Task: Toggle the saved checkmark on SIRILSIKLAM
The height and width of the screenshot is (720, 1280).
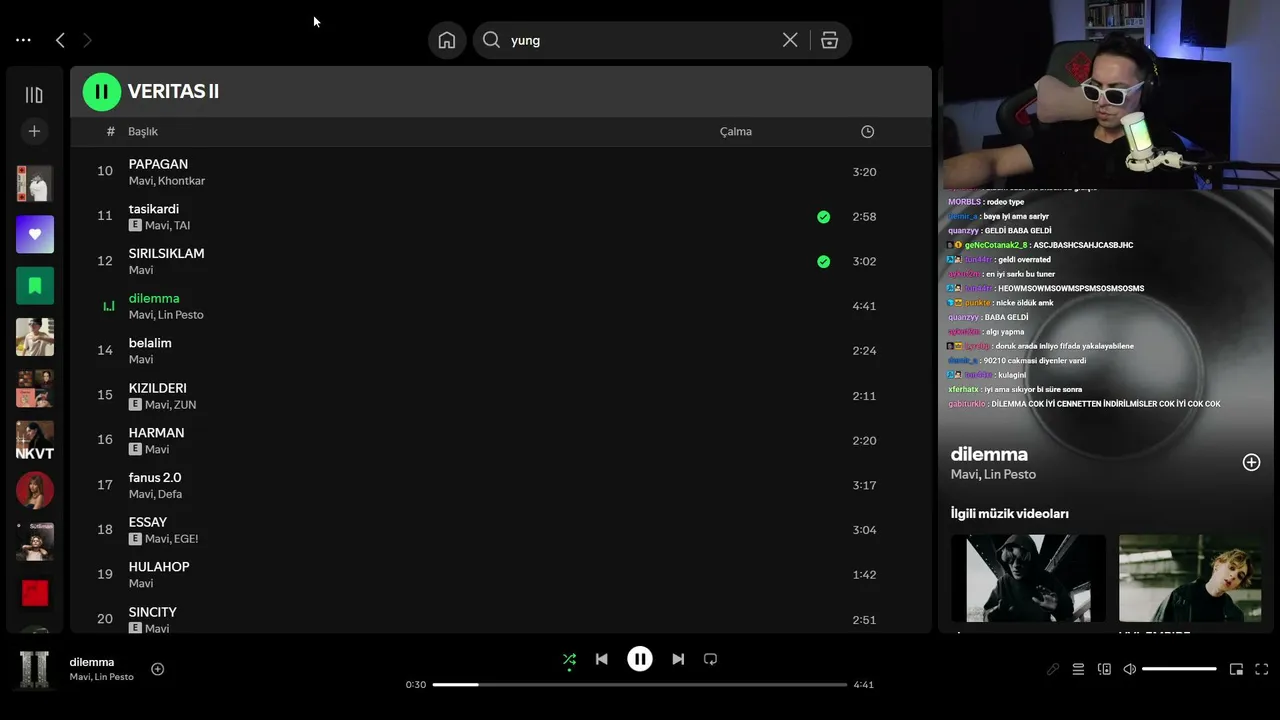Action: coord(823,262)
